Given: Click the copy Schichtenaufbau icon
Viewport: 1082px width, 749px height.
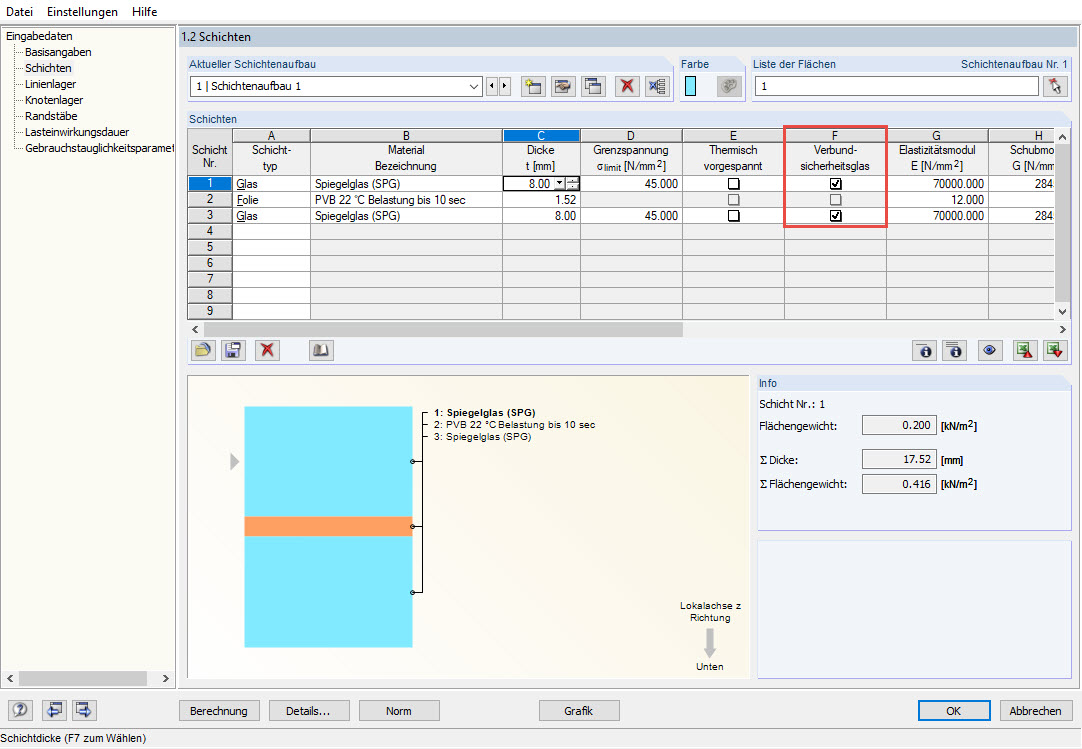Looking at the screenshot, I should [x=593, y=86].
